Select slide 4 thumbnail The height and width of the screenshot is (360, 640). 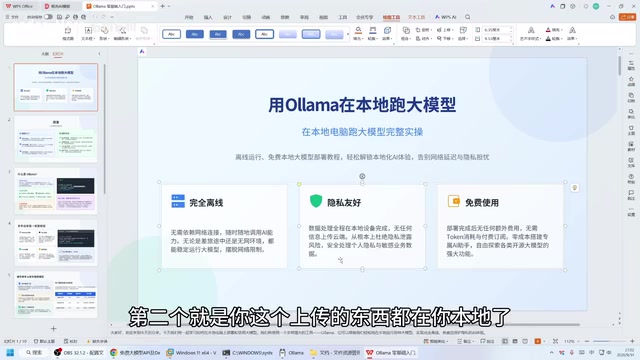pyautogui.click(x=56, y=243)
